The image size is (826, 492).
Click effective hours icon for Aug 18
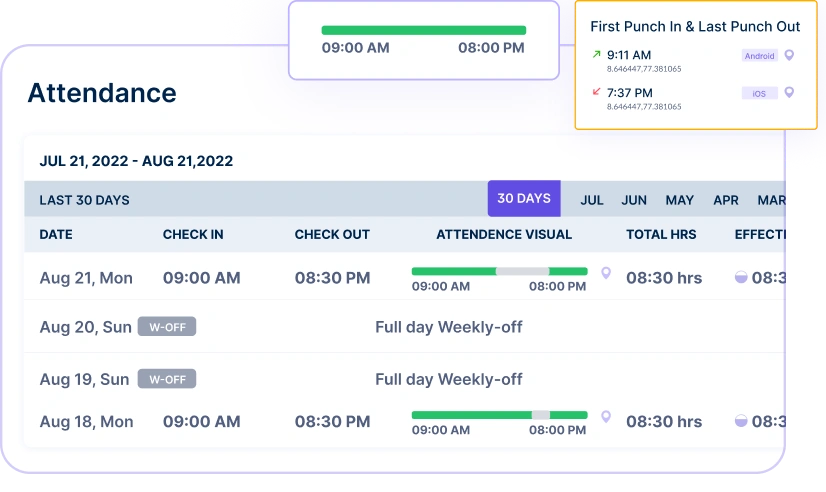tap(741, 422)
